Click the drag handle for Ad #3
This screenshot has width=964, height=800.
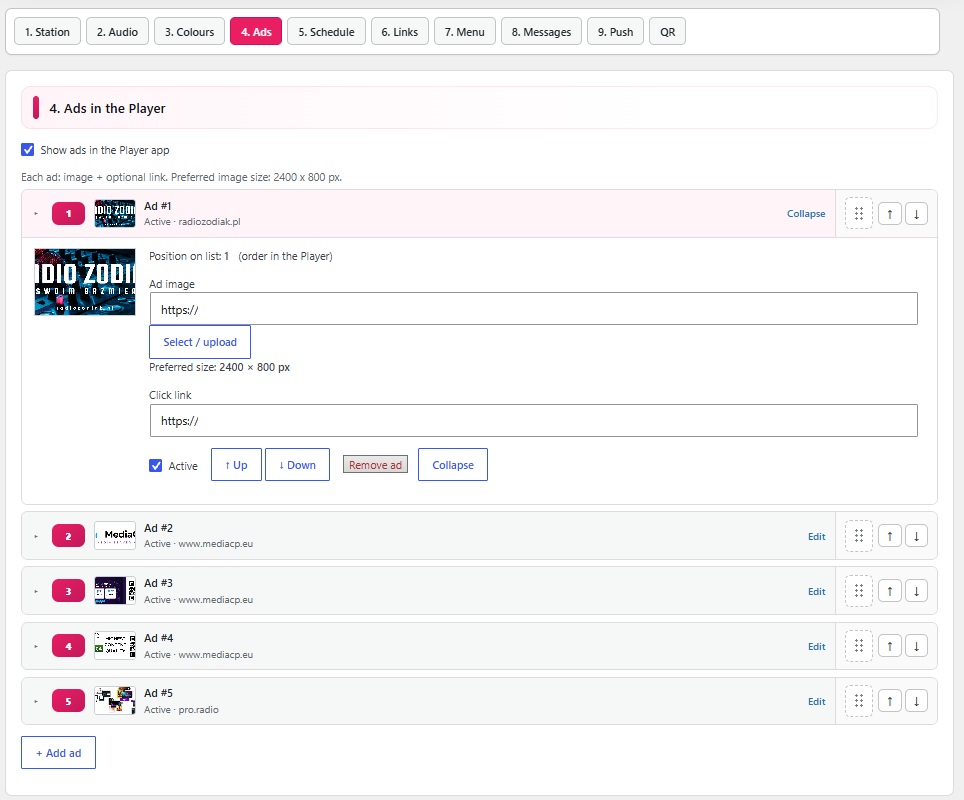click(x=858, y=591)
